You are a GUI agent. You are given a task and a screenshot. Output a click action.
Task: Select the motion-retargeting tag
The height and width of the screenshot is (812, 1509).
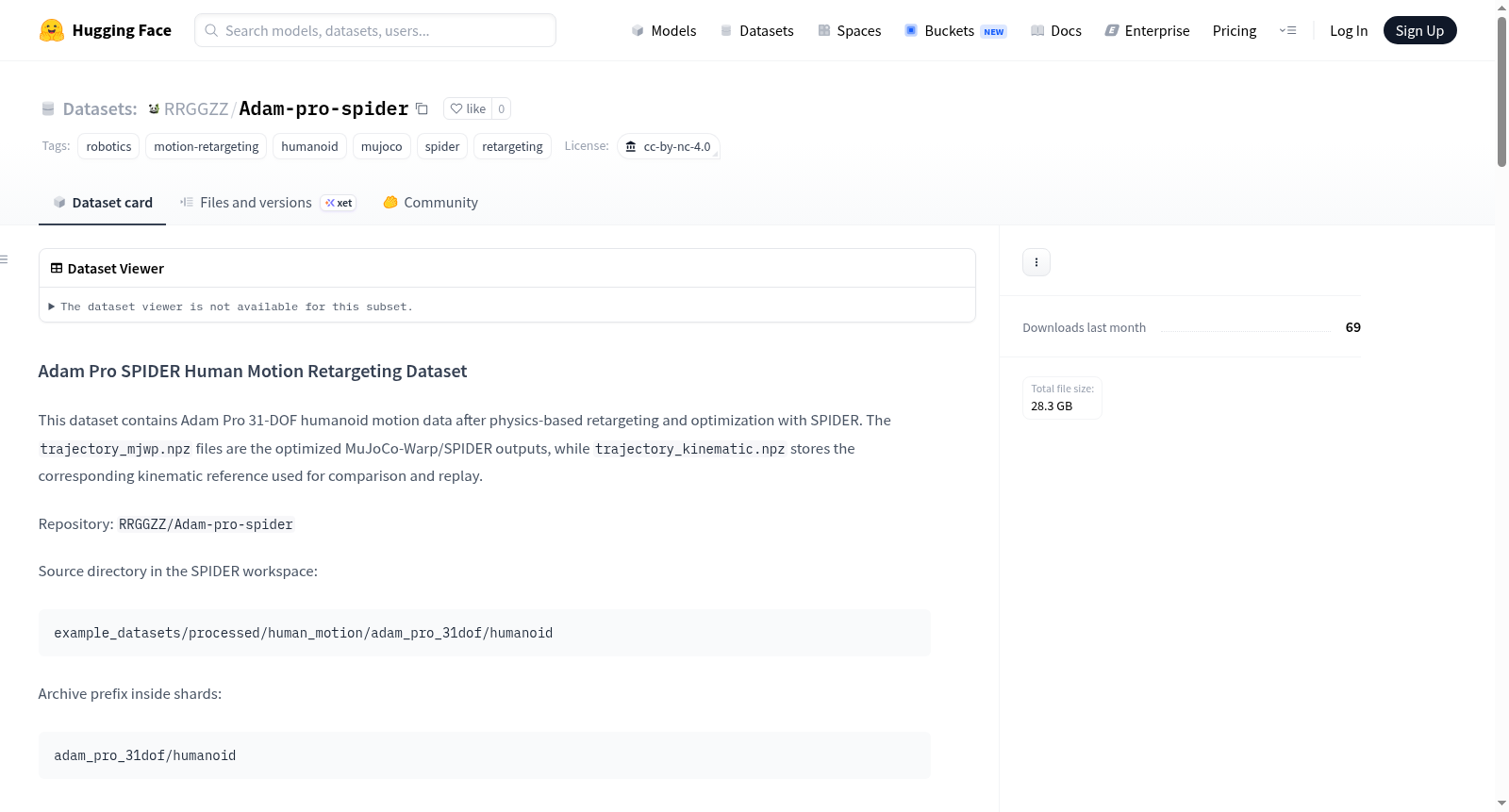pyautogui.click(x=207, y=146)
